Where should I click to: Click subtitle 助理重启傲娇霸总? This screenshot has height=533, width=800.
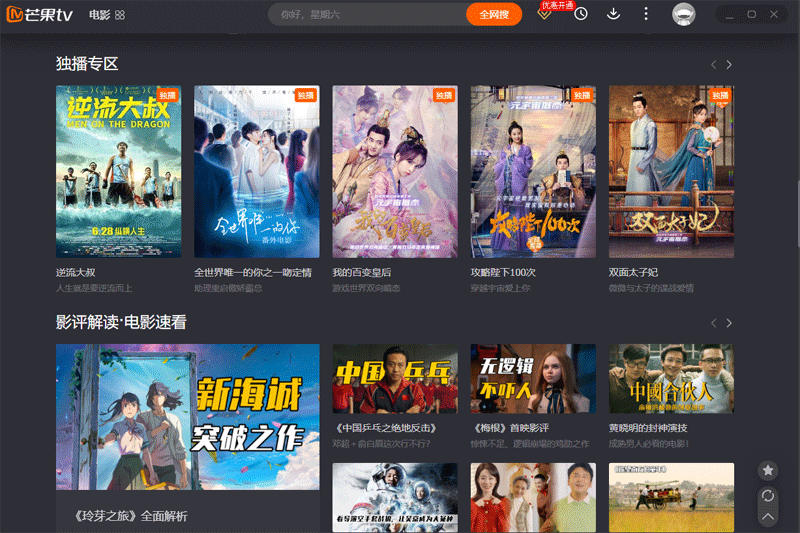coord(228,288)
